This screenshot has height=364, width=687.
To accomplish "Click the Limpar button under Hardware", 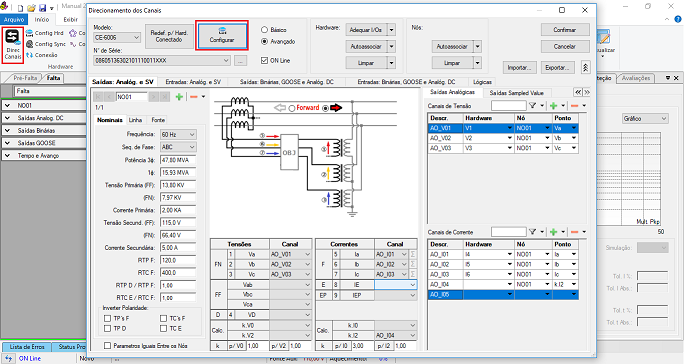I will point(366,63).
